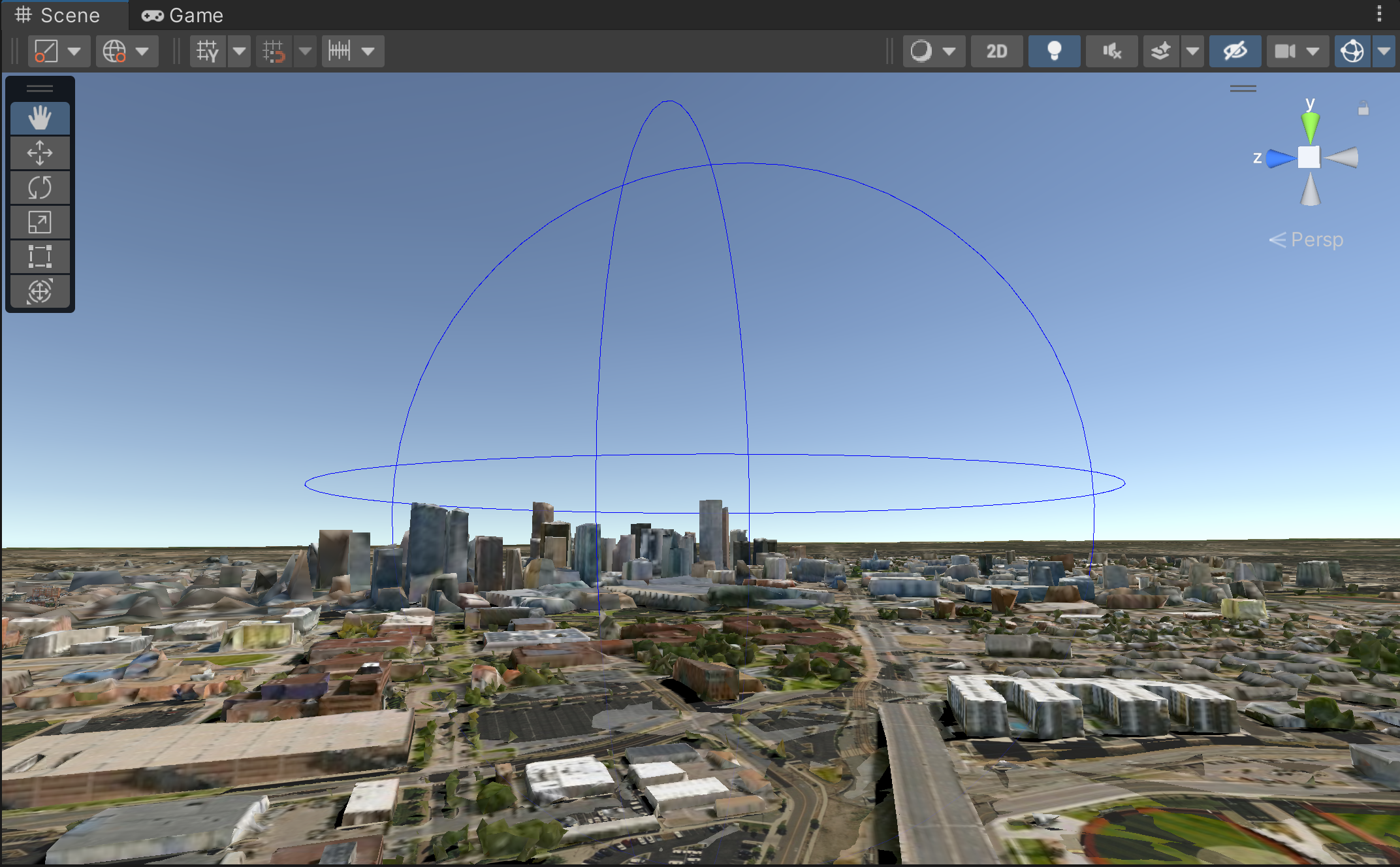Toggle 2D view mode

996,51
